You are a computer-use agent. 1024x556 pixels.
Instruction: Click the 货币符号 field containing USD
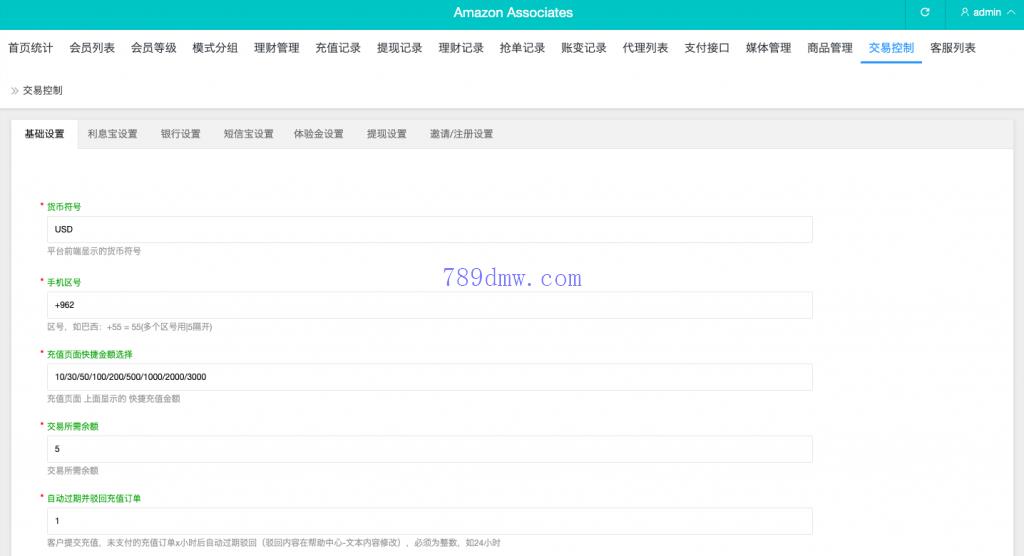[x=429, y=229]
